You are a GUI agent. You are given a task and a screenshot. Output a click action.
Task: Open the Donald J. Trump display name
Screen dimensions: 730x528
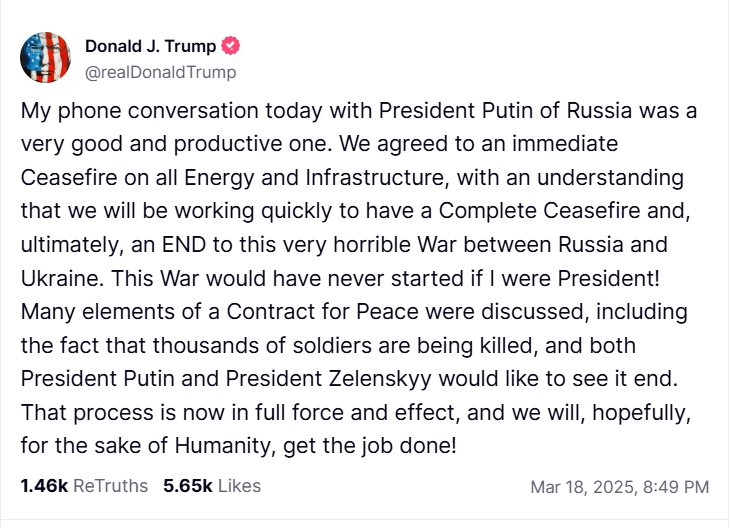[x=150, y=46]
